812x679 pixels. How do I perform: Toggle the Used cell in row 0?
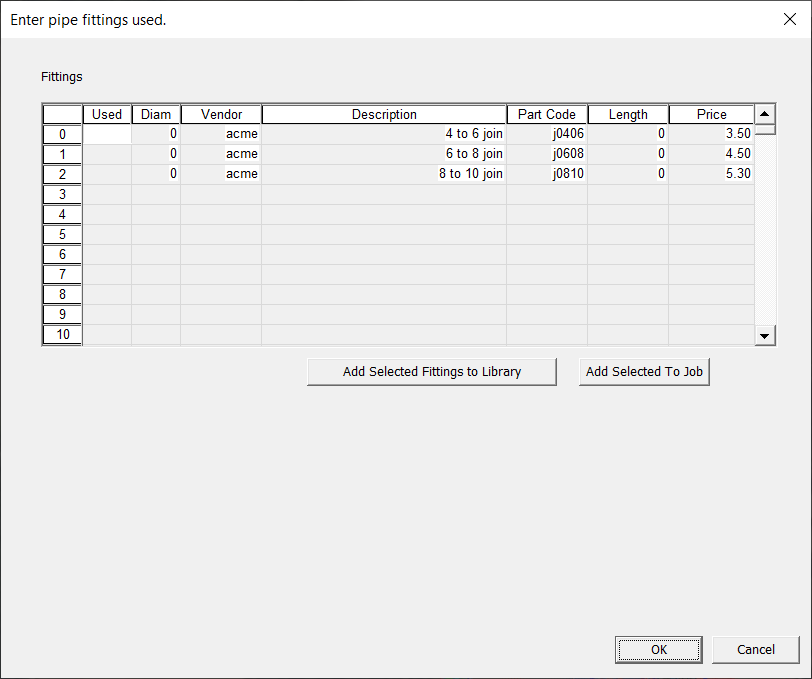click(107, 134)
